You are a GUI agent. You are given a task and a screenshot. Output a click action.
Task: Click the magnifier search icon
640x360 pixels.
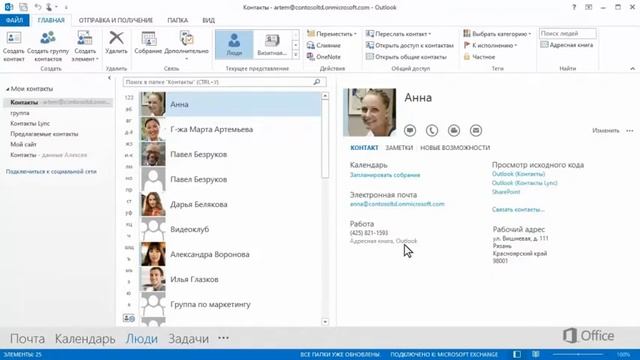tap(317, 82)
